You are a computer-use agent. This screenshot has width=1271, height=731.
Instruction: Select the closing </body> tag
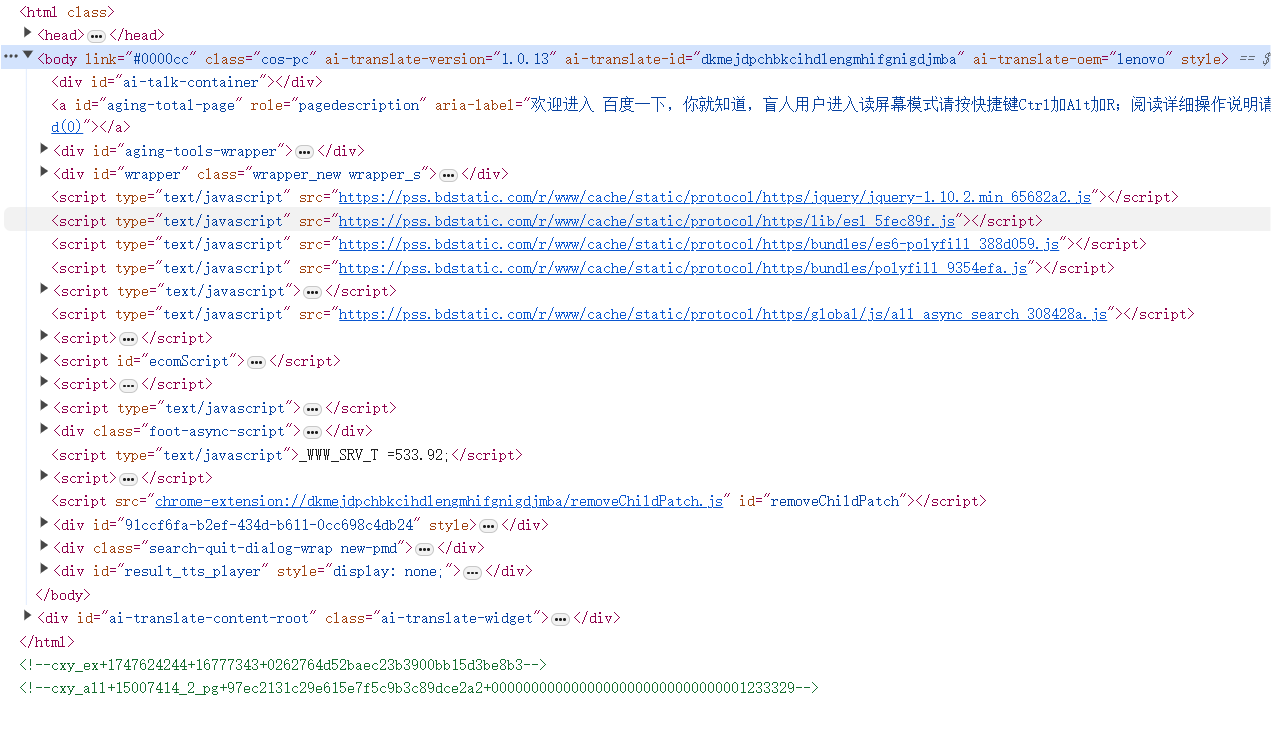[x=63, y=595]
